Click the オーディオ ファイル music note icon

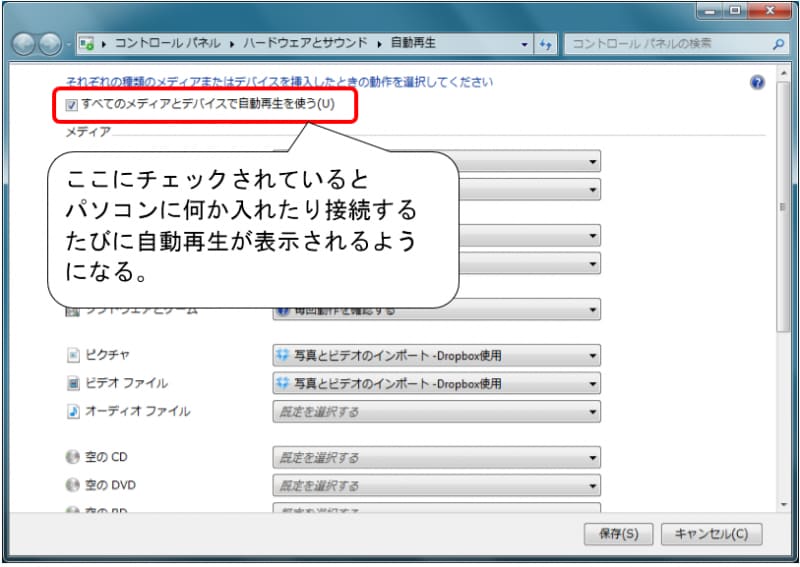73,411
